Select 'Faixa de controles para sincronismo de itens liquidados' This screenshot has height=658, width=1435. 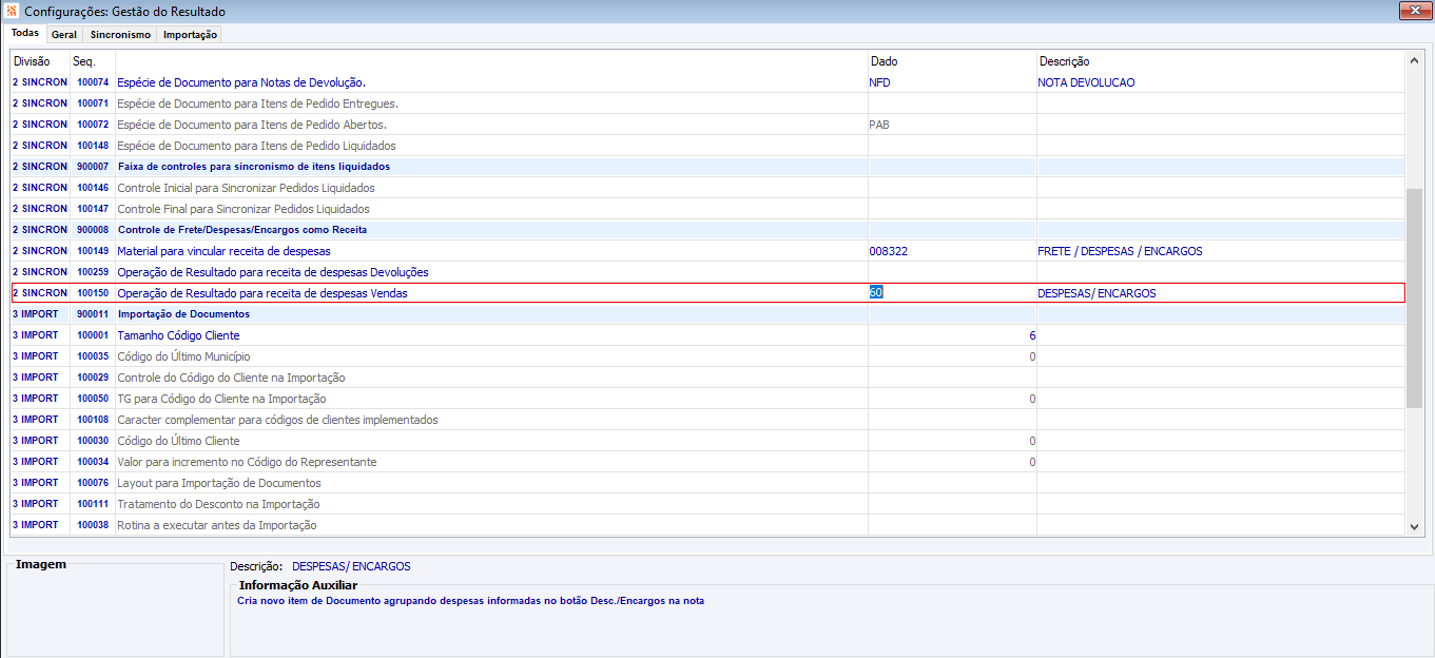point(707,166)
